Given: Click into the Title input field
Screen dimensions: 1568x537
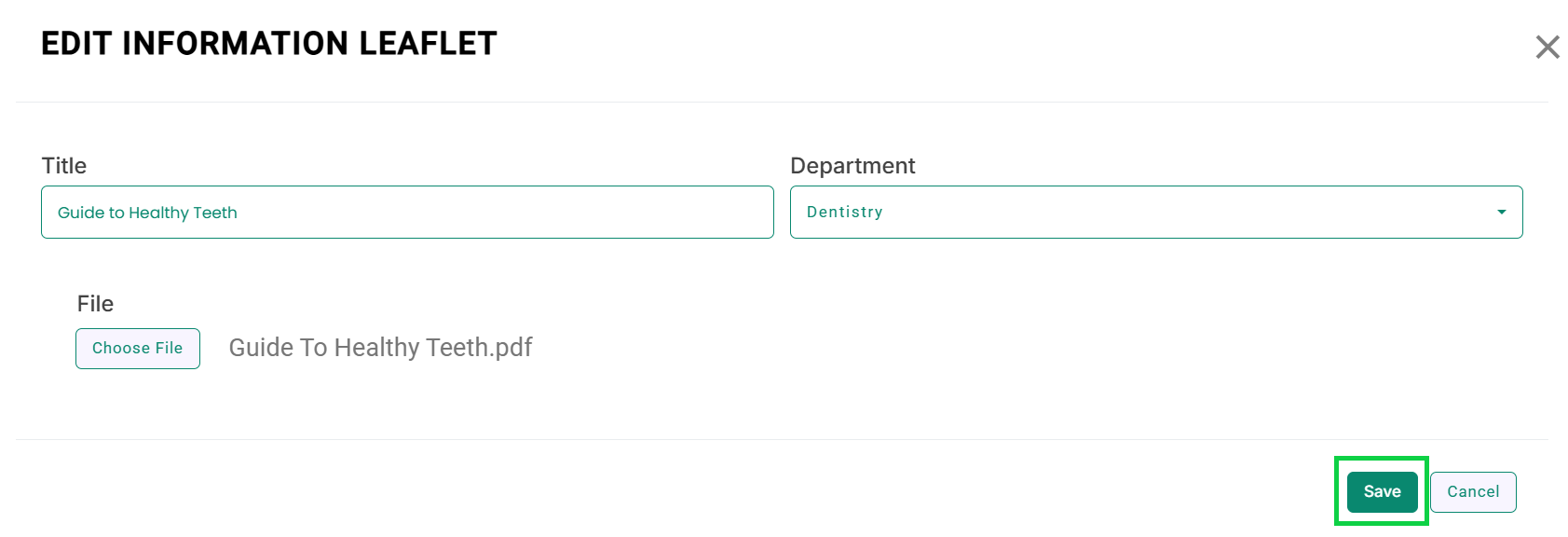Looking at the screenshot, I should (x=407, y=213).
